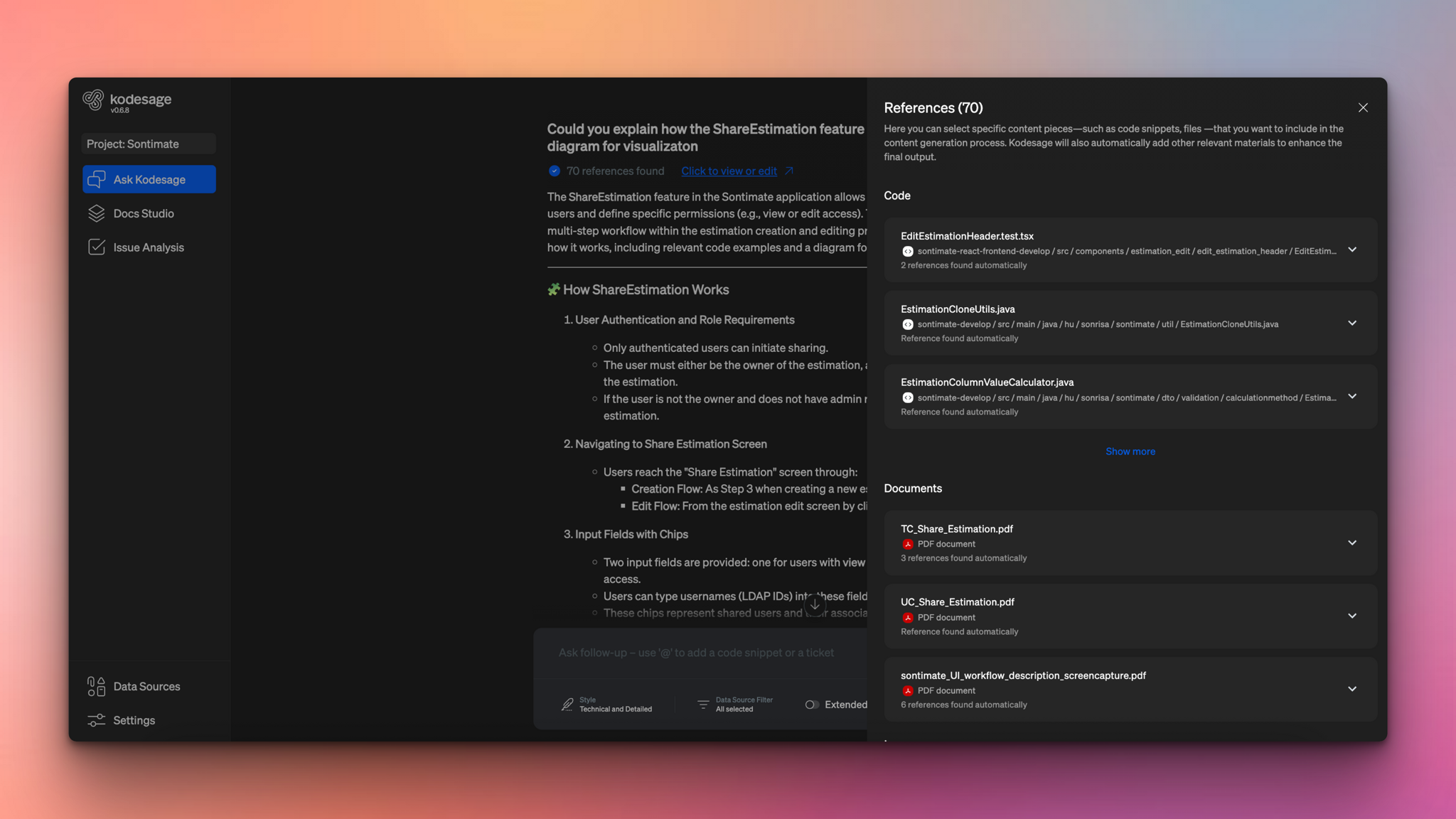Expand UC_Share_Estimation.pdf document details
Viewport: 1456px width, 819px height.
1351,615
